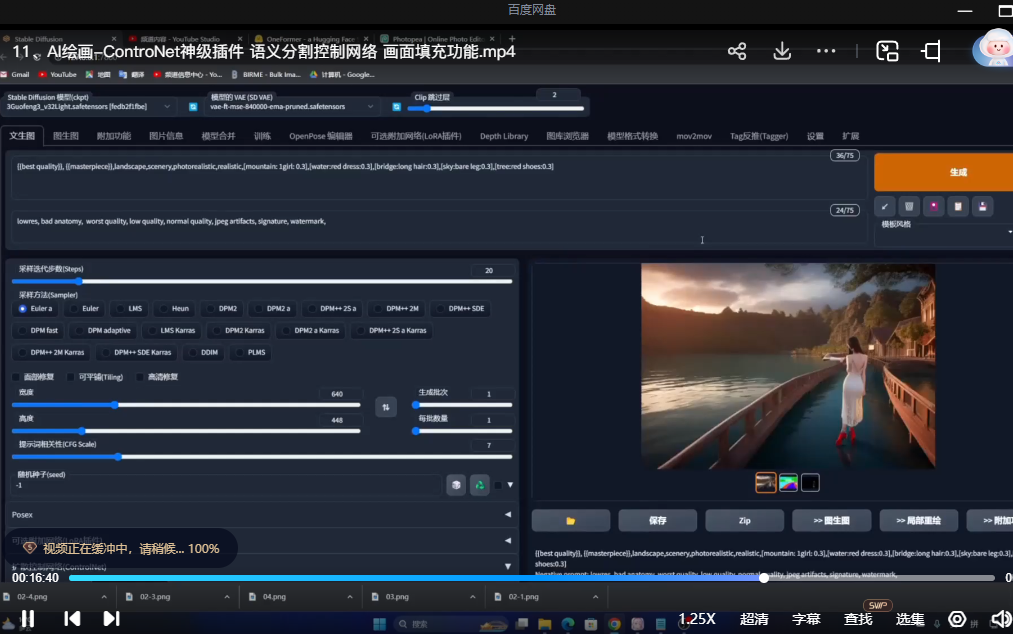Click the refresh icon next to VAE model

click(x=397, y=107)
